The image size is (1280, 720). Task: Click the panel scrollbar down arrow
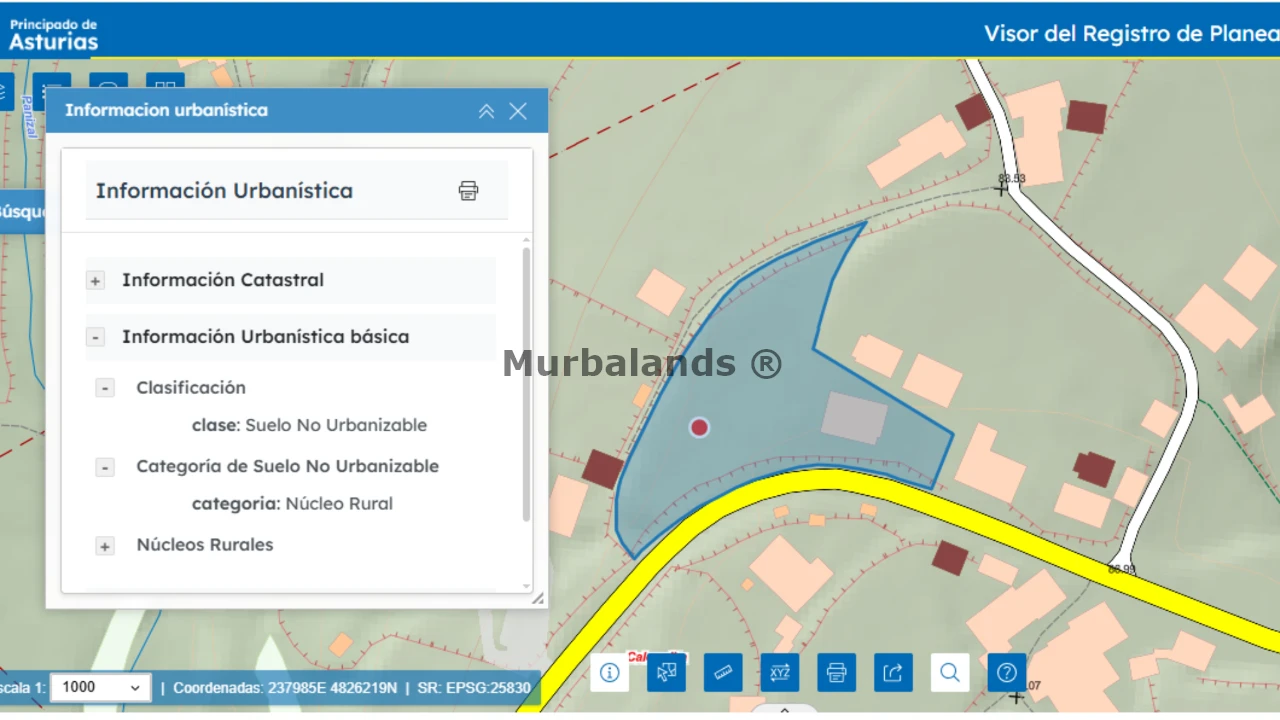[527, 586]
